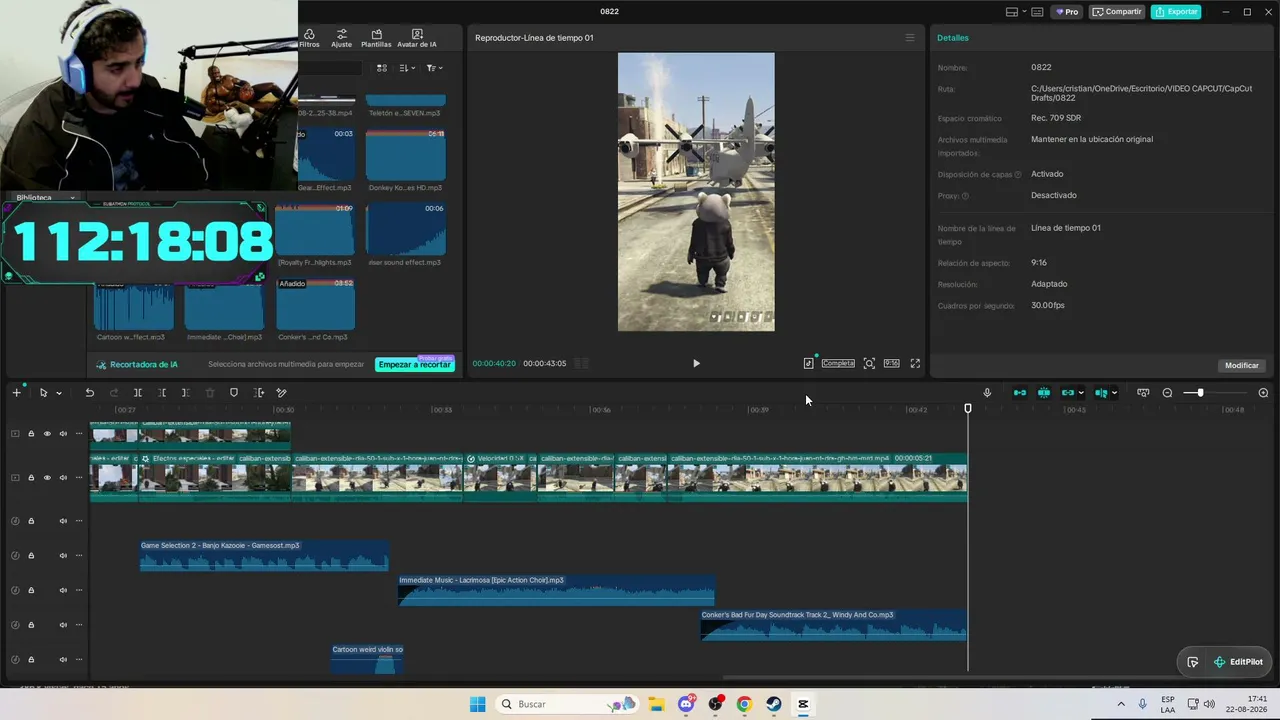Viewport: 1280px width, 720px height.
Task: Add a new track with plus icon
Action: tap(16, 393)
